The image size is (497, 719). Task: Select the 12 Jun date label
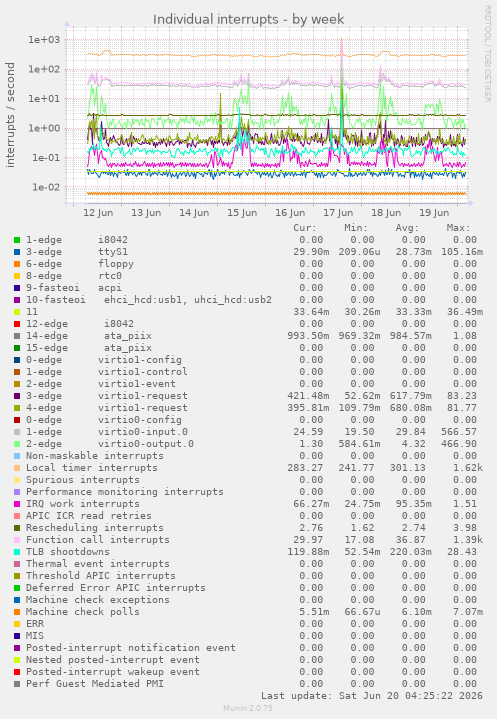point(98,213)
